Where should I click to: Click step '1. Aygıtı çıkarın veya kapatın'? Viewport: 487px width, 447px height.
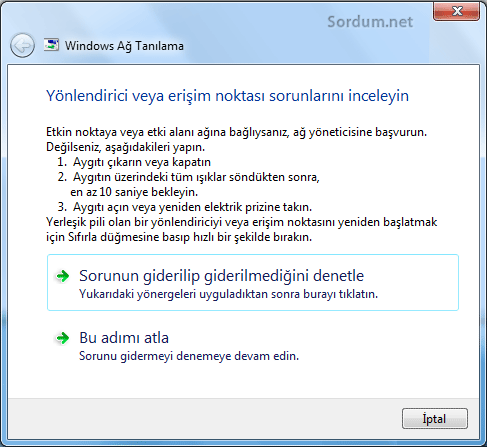(134, 162)
